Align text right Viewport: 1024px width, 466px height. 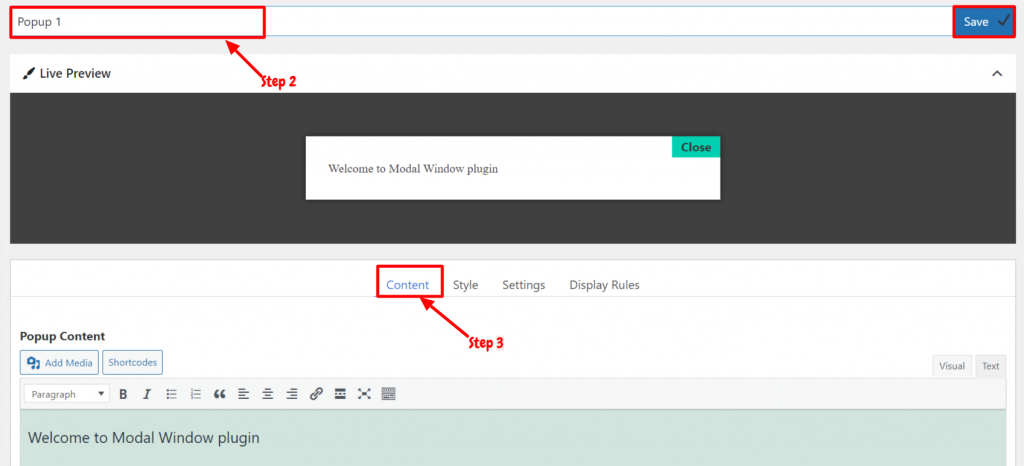click(292, 394)
